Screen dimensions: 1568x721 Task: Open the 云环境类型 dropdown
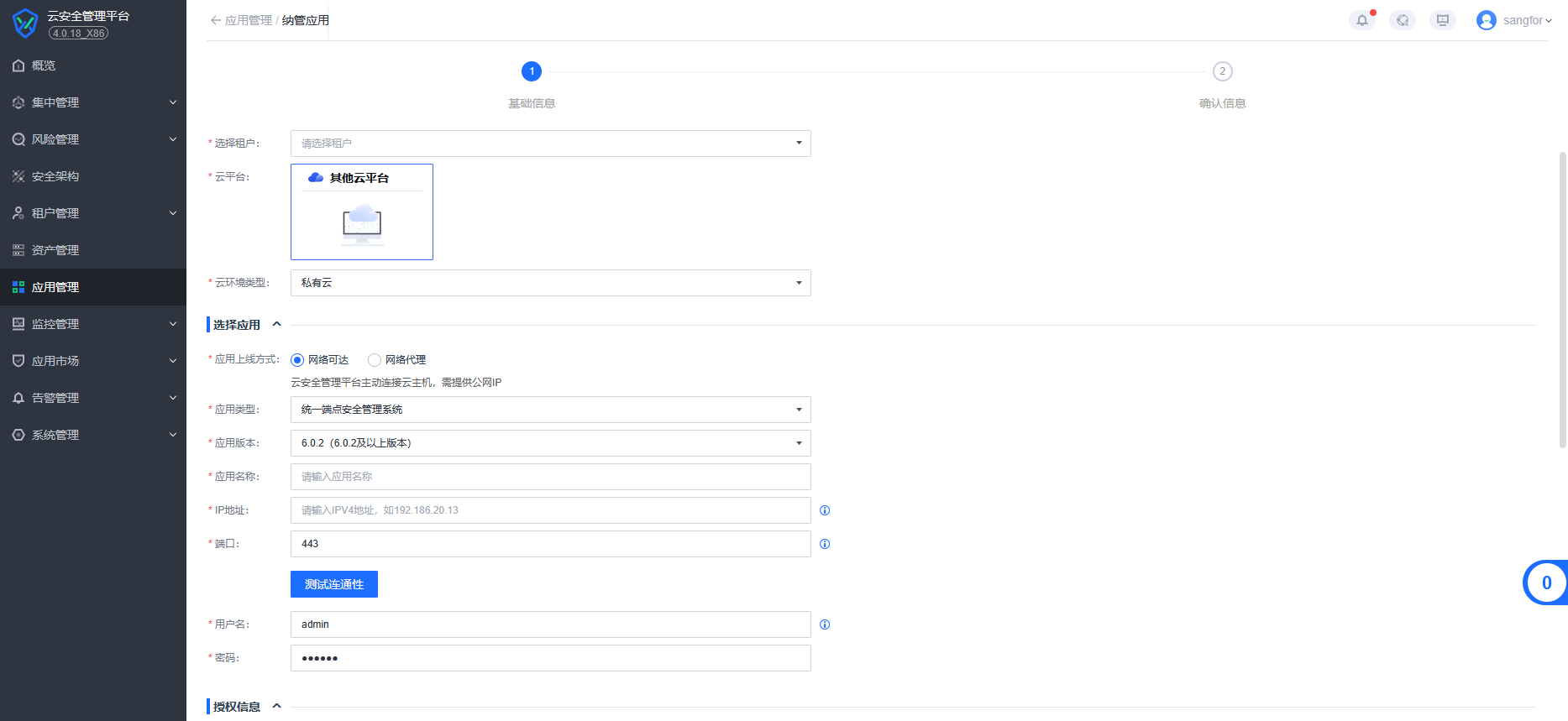click(550, 283)
